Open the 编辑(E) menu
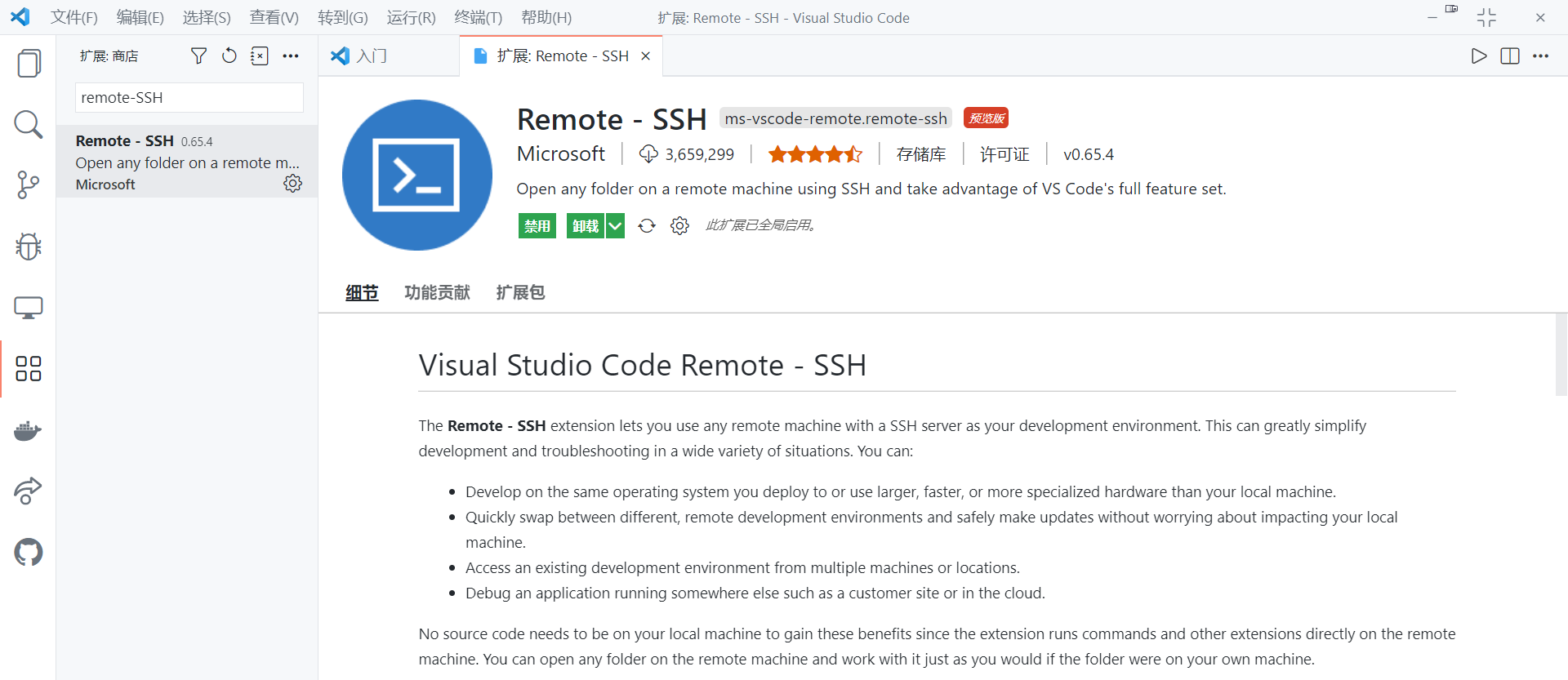 (140, 17)
